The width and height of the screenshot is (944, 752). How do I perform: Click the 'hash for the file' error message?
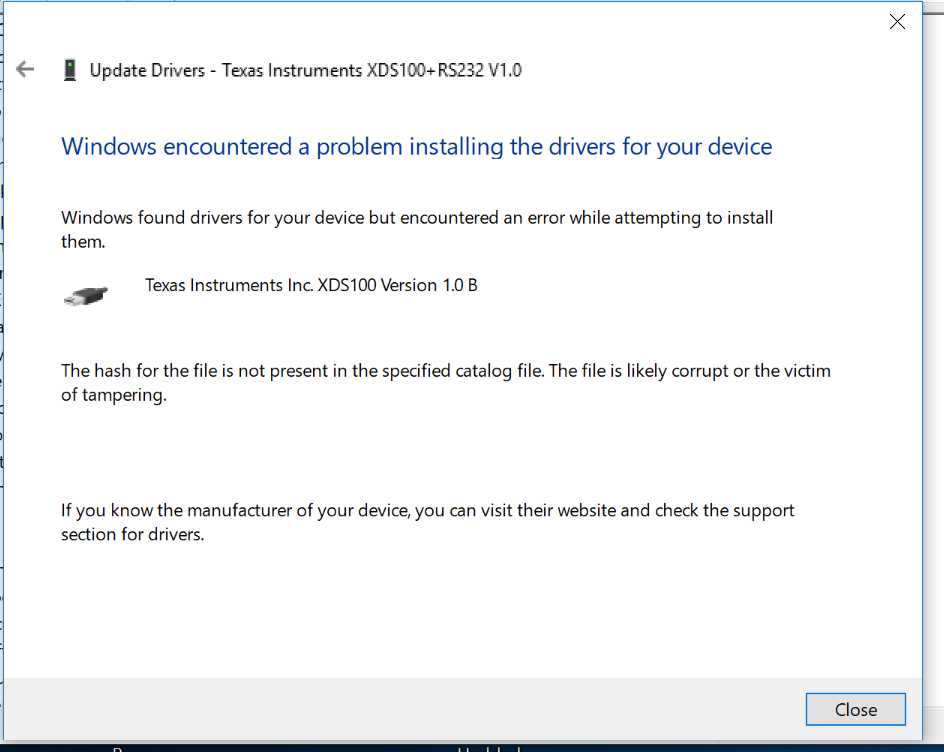(446, 382)
